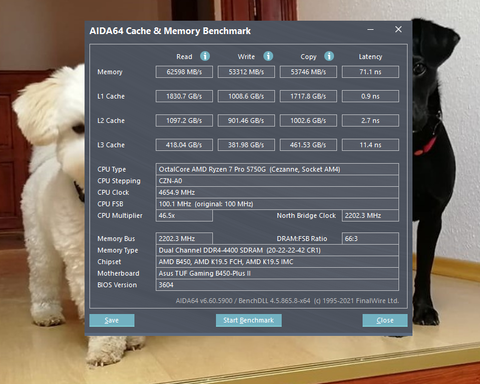Click the DRAM:FSB Ratio label
480x384 pixels.
(302, 239)
